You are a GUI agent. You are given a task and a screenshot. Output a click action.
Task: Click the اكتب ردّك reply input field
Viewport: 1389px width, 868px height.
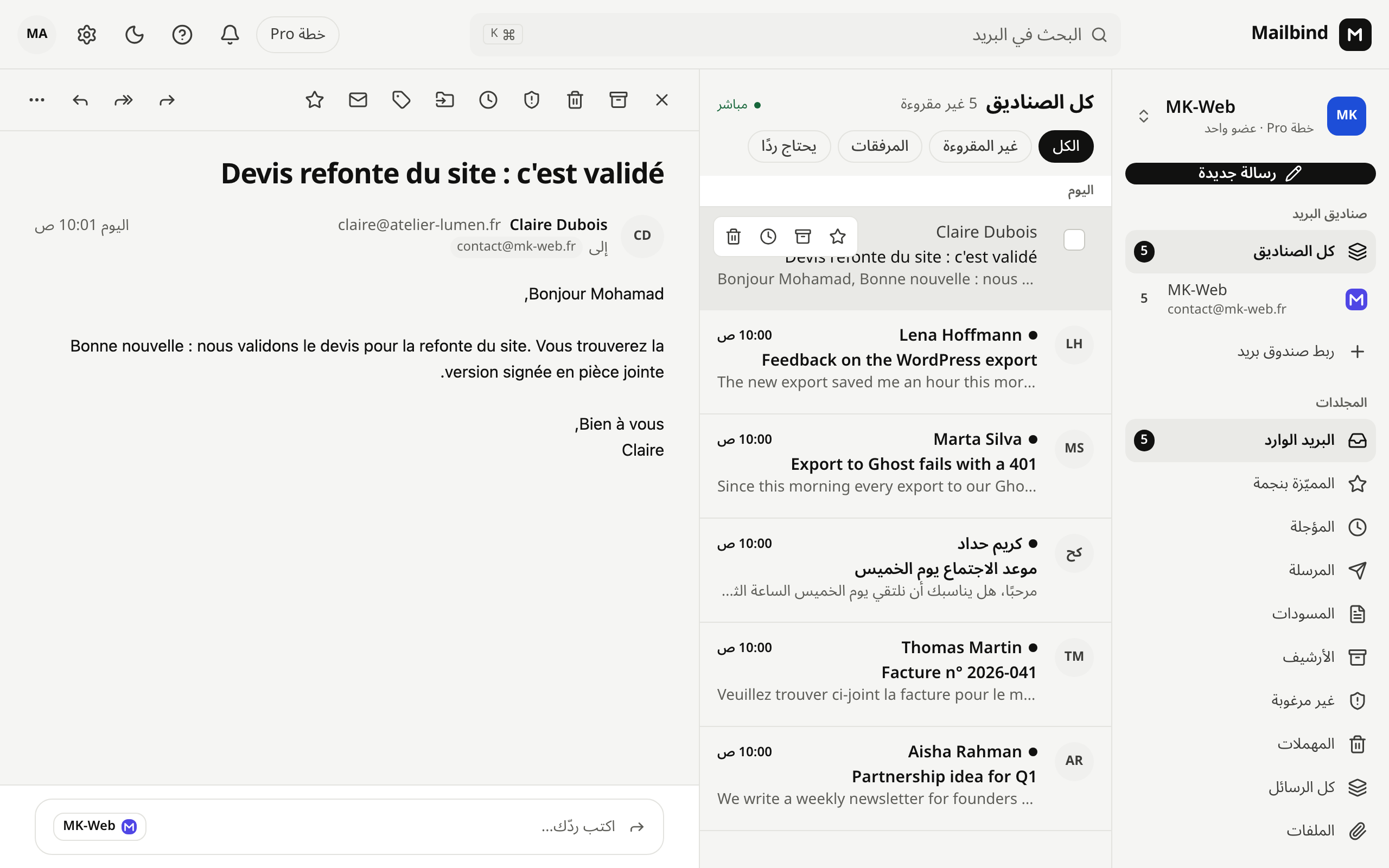tap(349, 827)
